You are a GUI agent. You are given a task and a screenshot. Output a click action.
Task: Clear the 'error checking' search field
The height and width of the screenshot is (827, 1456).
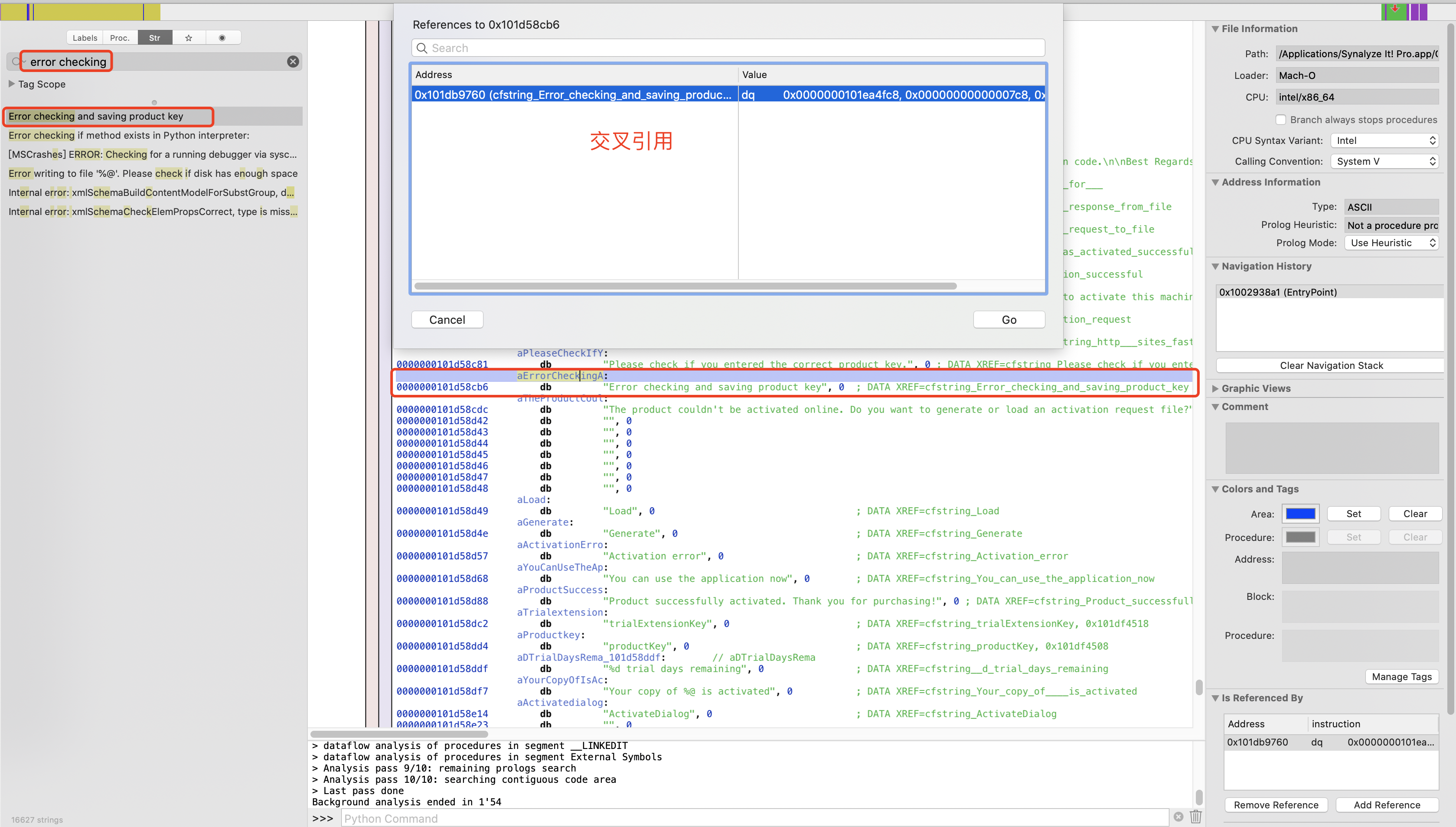(293, 62)
